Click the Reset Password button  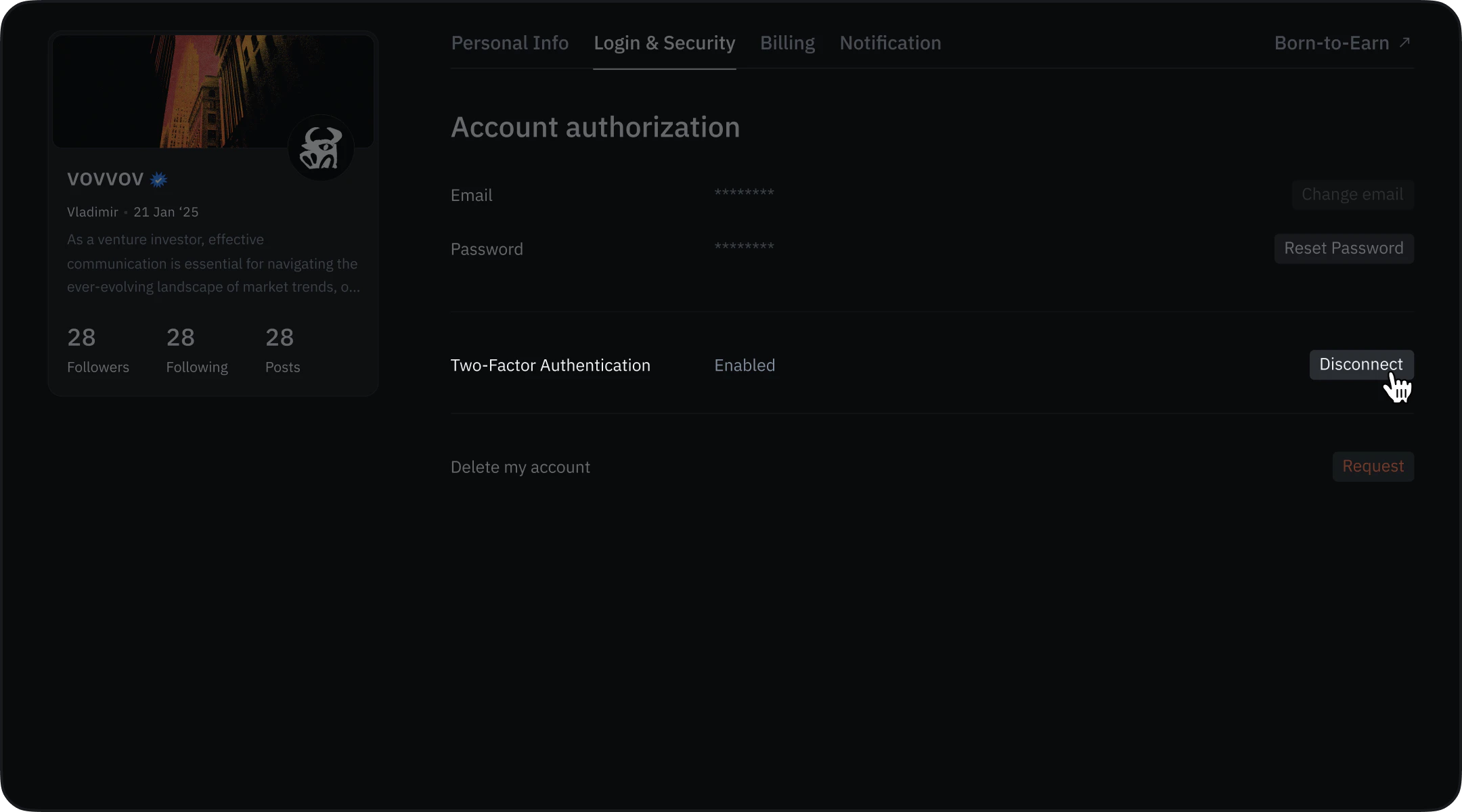click(1344, 248)
